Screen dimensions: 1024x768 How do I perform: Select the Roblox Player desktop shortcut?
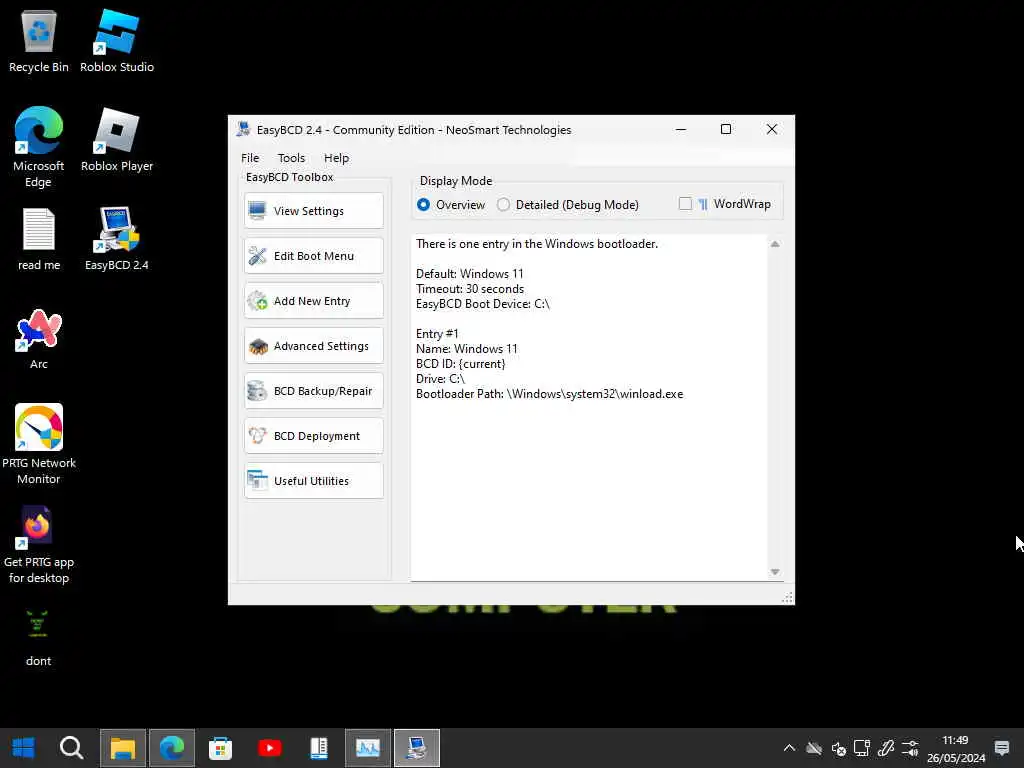pyautogui.click(x=117, y=140)
